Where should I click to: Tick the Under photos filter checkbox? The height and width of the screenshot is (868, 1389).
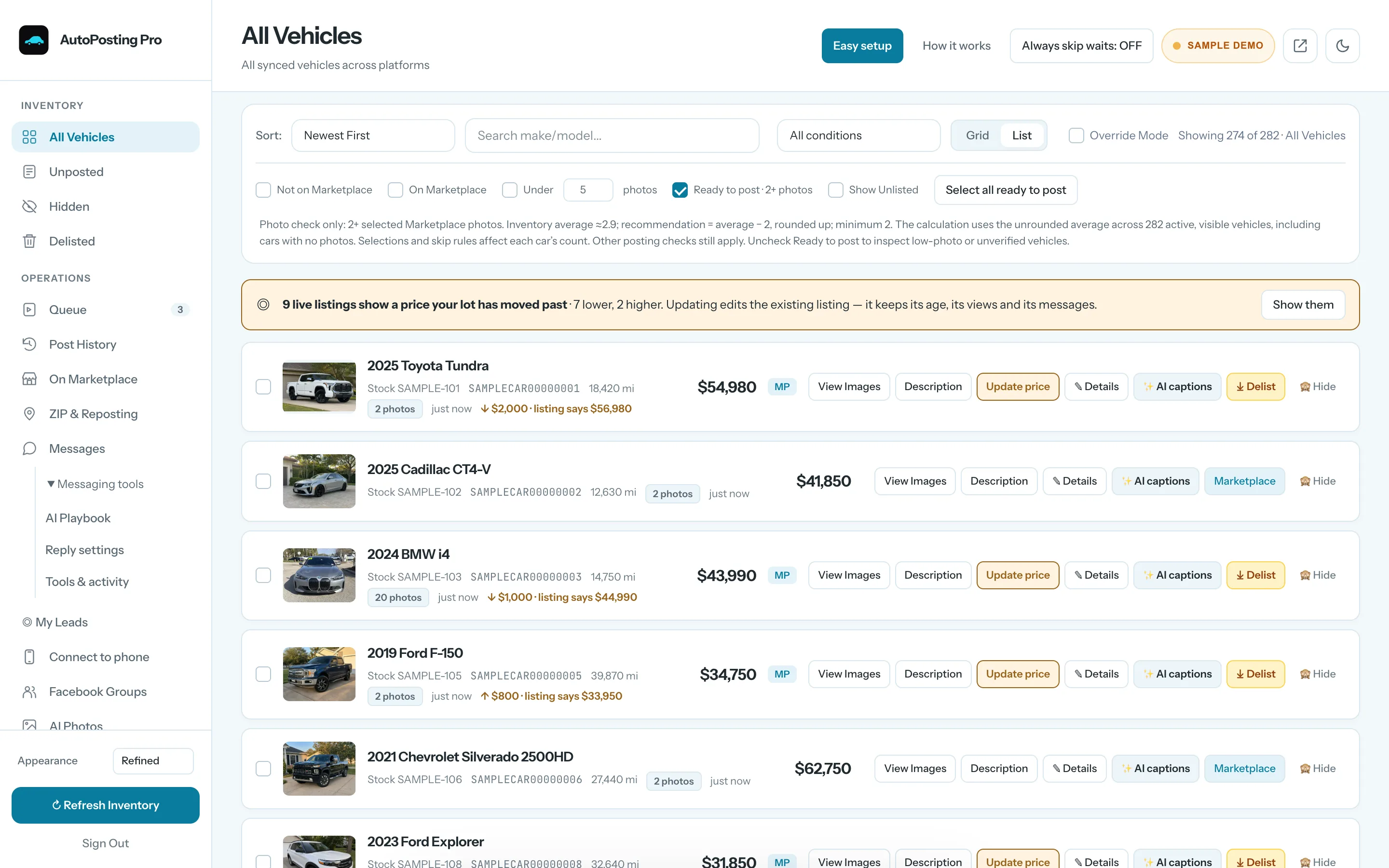(x=510, y=190)
